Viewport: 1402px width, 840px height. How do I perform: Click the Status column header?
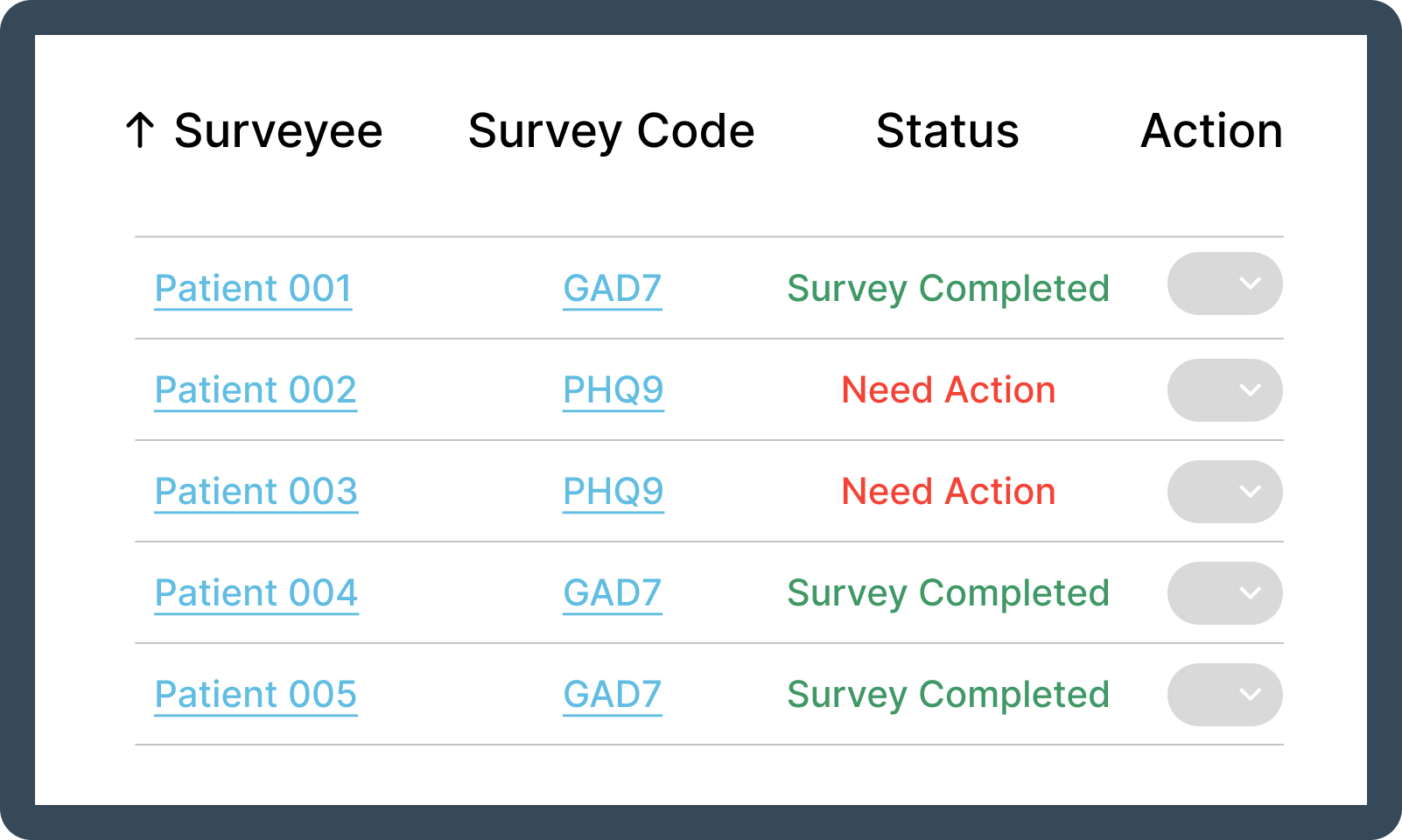point(947,131)
